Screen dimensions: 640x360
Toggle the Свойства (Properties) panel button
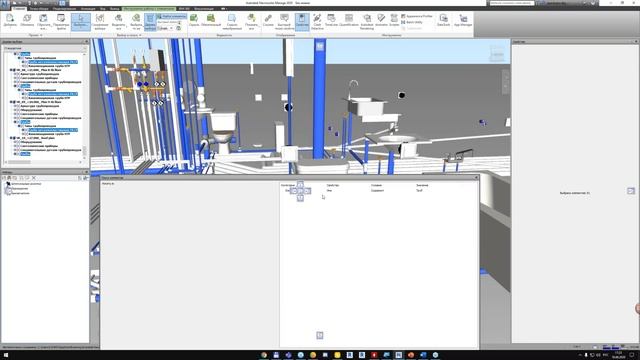coord(302,21)
